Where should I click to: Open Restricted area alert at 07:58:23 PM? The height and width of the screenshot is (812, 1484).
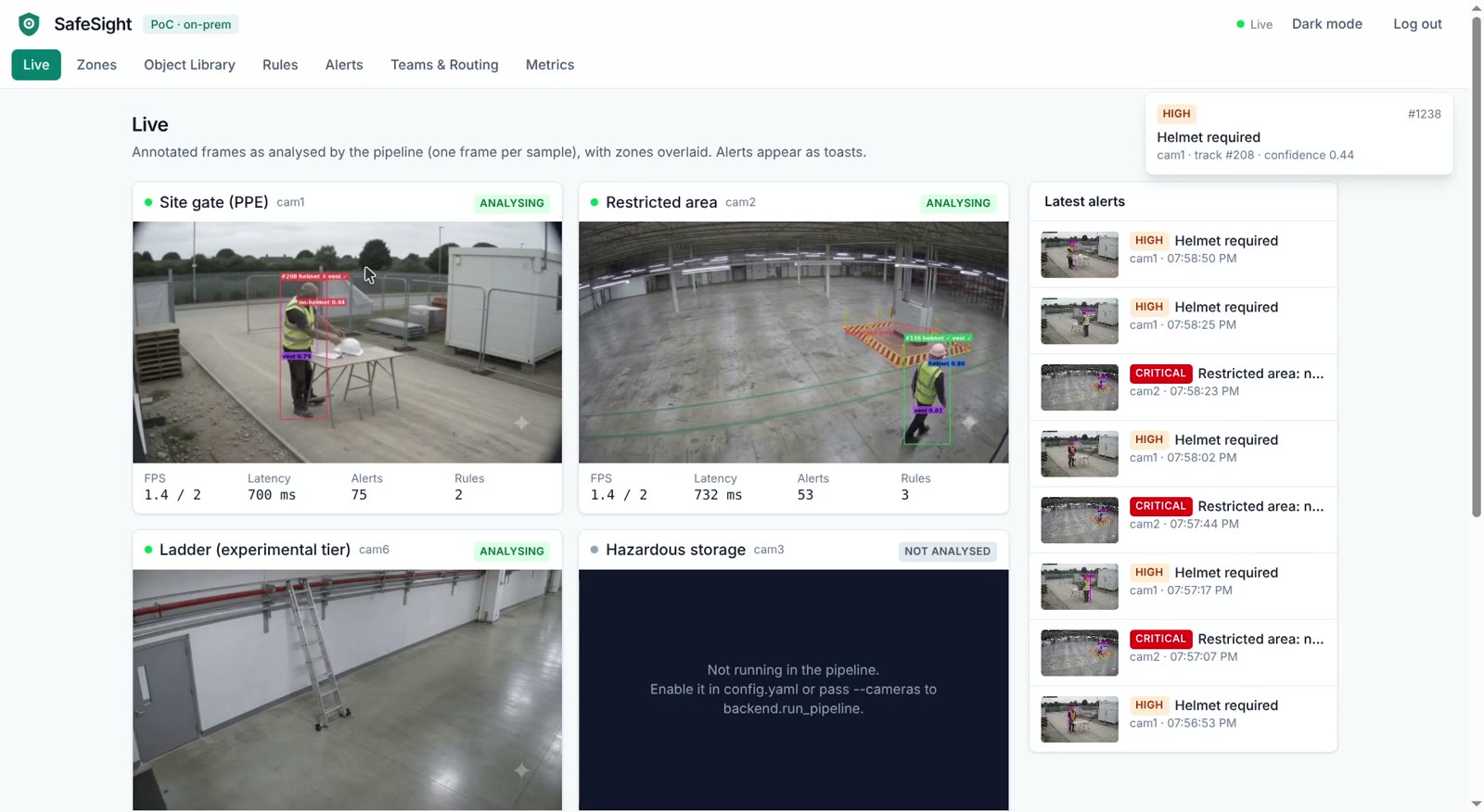[x=1183, y=387]
